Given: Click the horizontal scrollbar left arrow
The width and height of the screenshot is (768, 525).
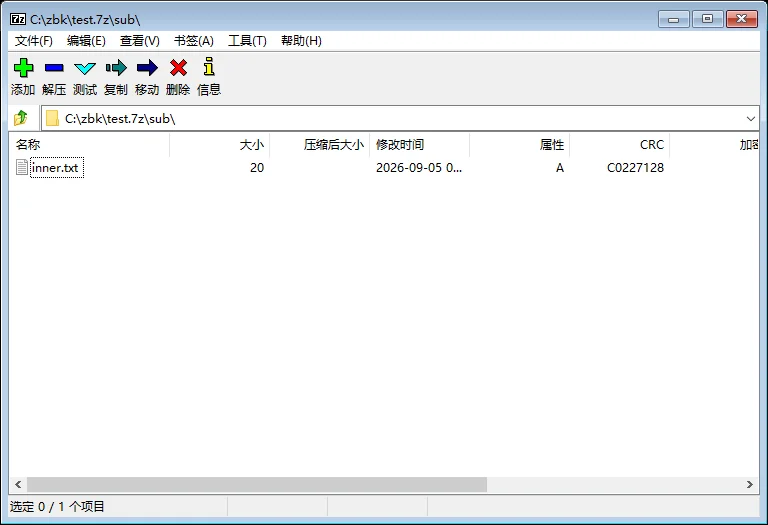Looking at the screenshot, I should [x=18, y=484].
